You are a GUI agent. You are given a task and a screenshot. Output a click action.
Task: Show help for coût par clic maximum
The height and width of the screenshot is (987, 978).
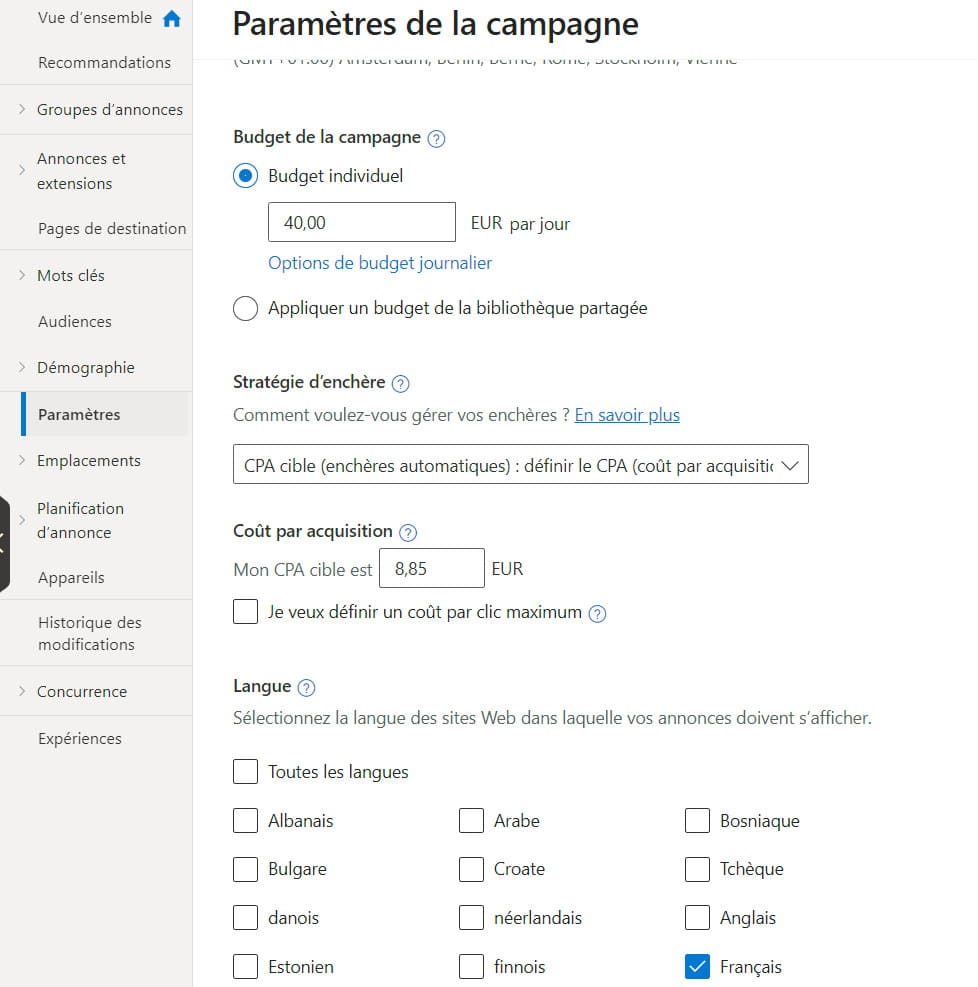(x=597, y=613)
